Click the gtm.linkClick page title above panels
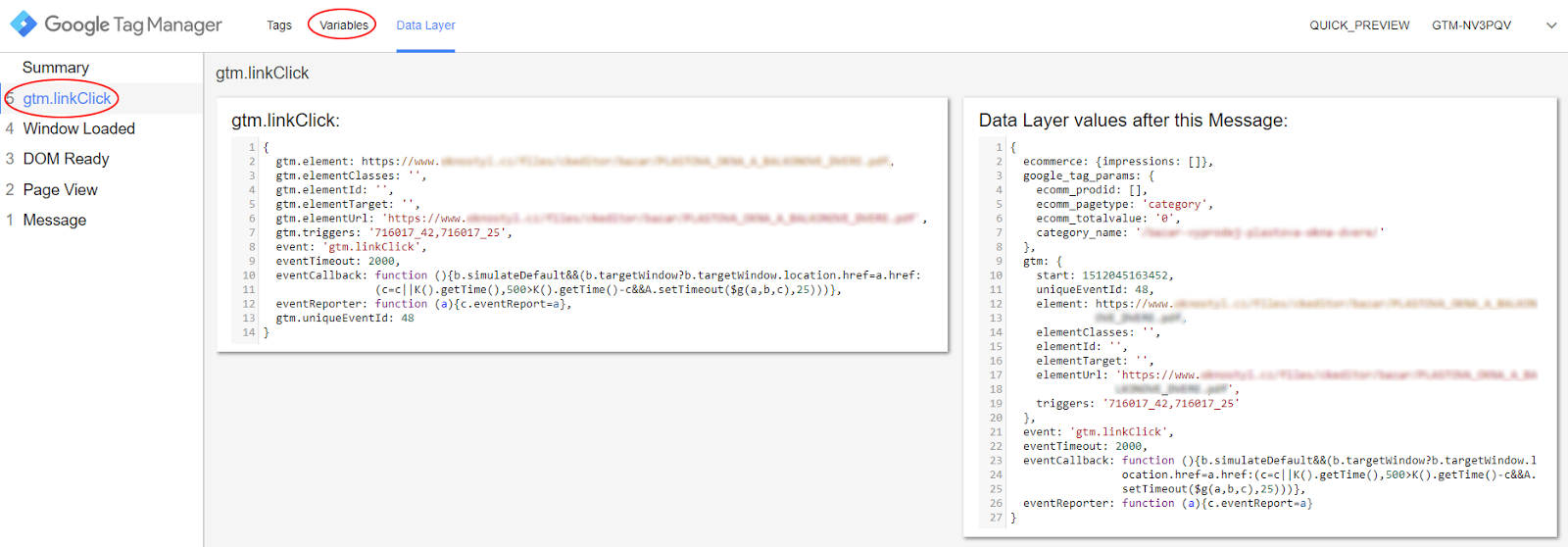Image resolution: width=1568 pixels, height=547 pixels. click(x=263, y=74)
